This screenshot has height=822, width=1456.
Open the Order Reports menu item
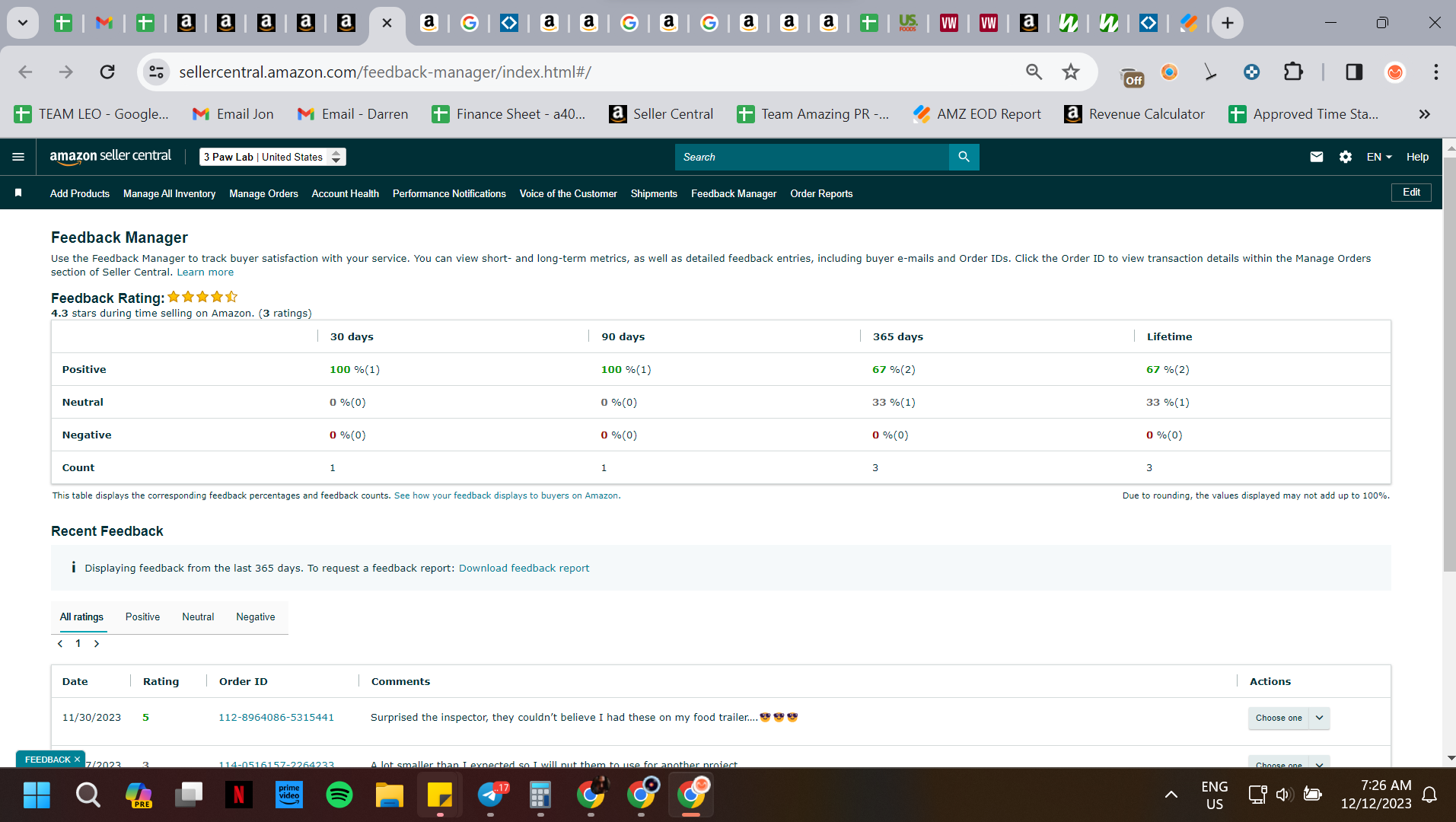[x=821, y=194]
